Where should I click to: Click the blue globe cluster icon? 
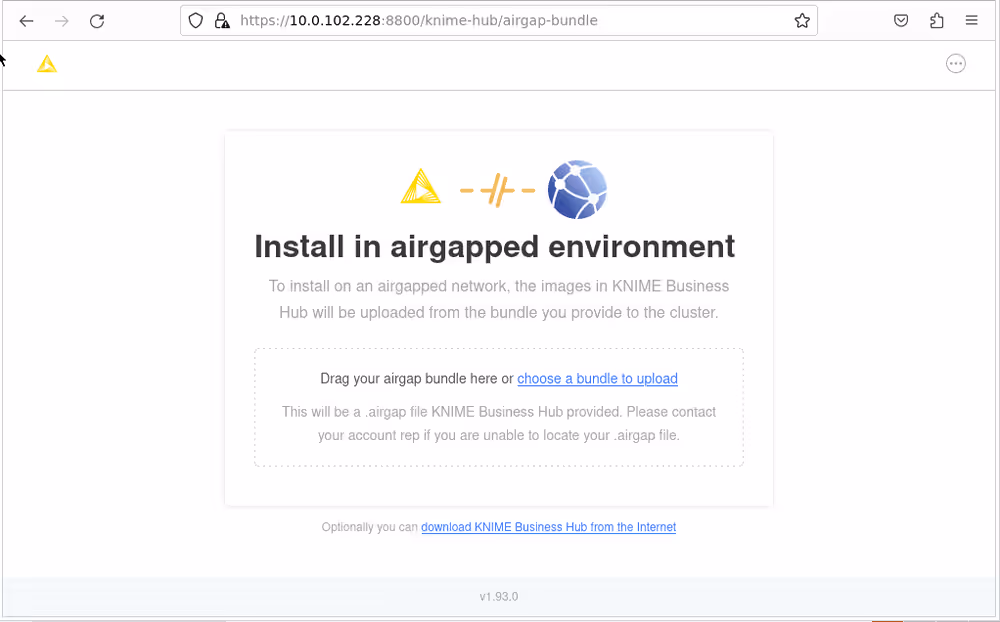point(577,189)
